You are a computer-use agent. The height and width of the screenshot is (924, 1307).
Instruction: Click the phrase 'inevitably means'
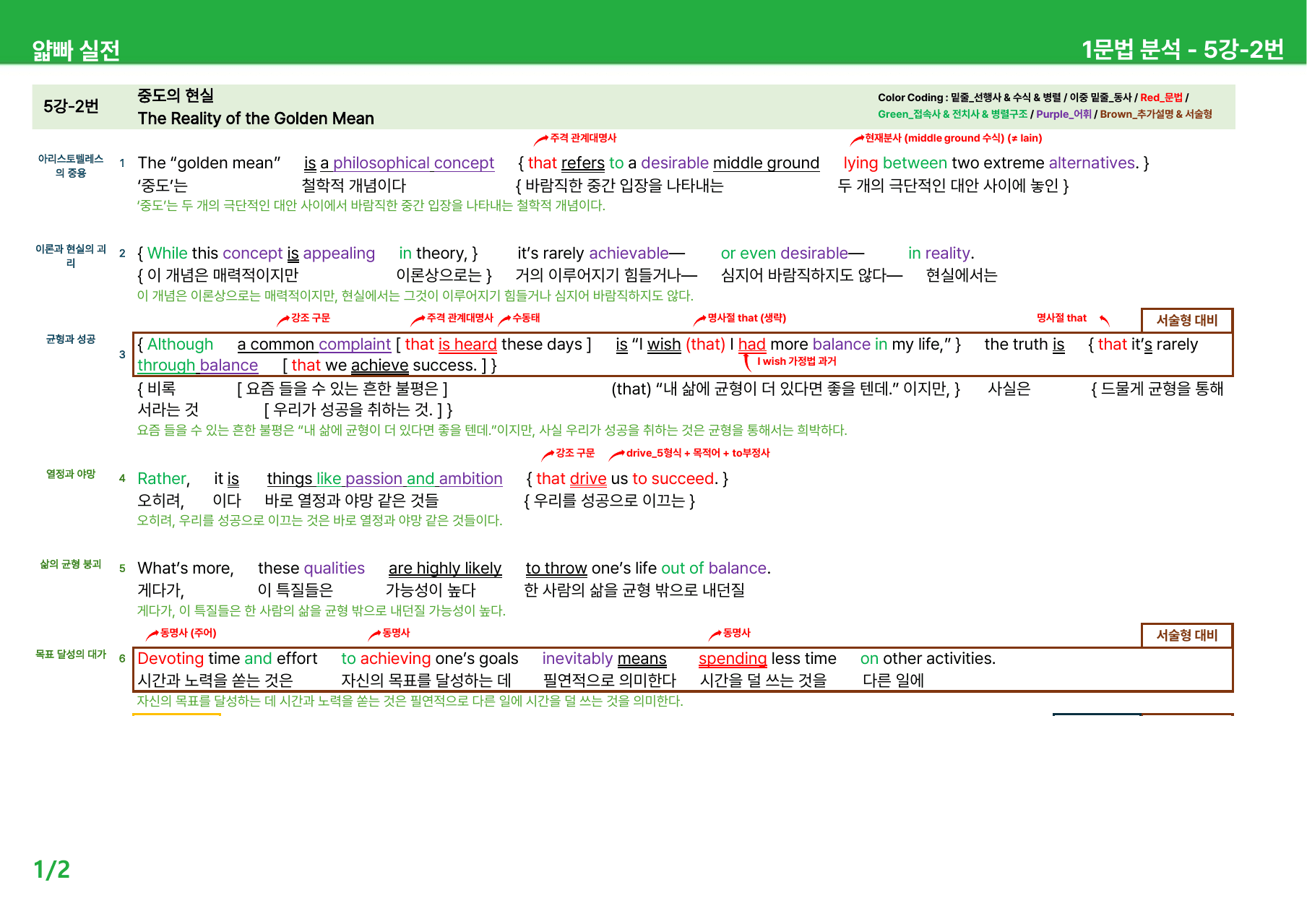tap(605, 659)
